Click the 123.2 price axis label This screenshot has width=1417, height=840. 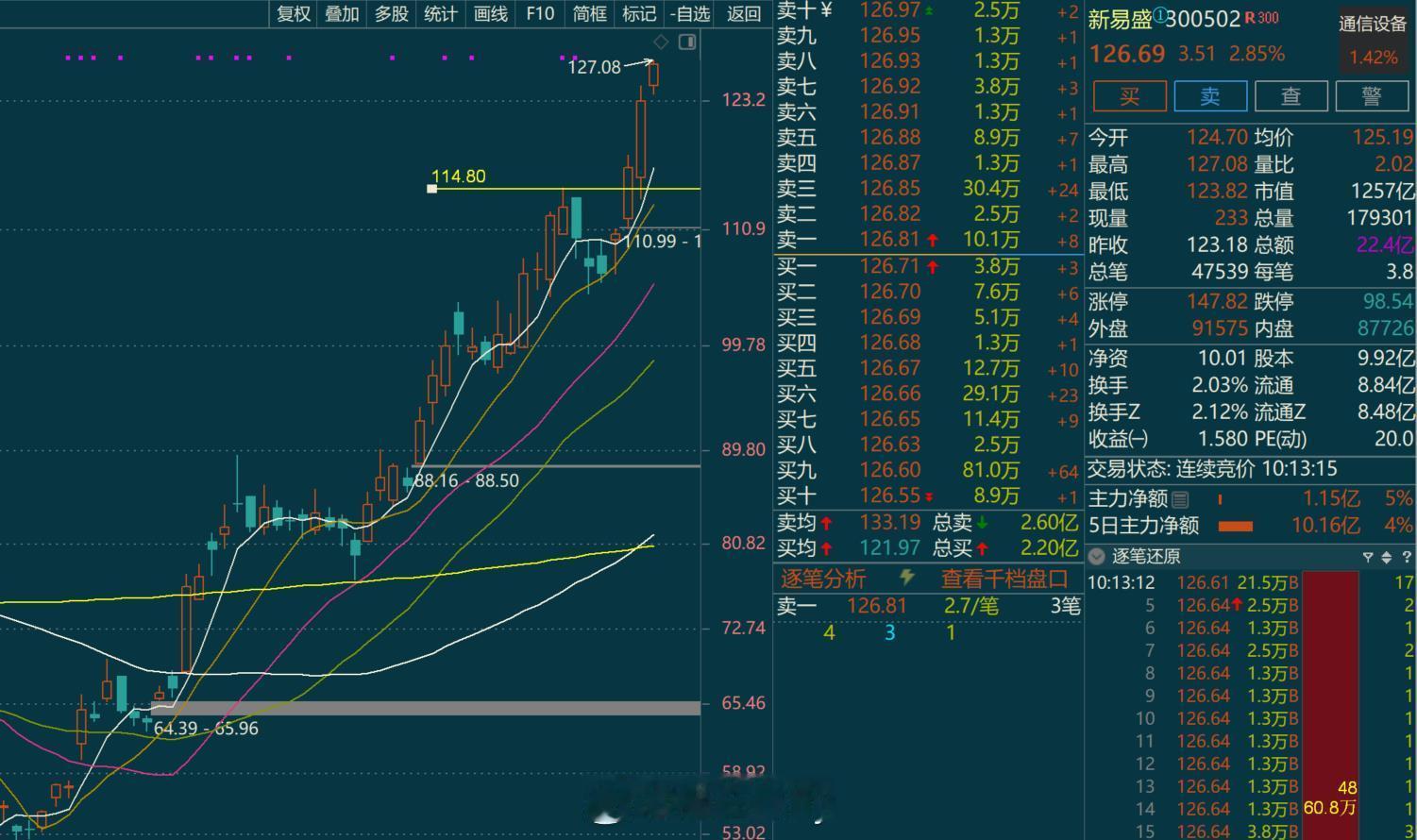pos(743,100)
